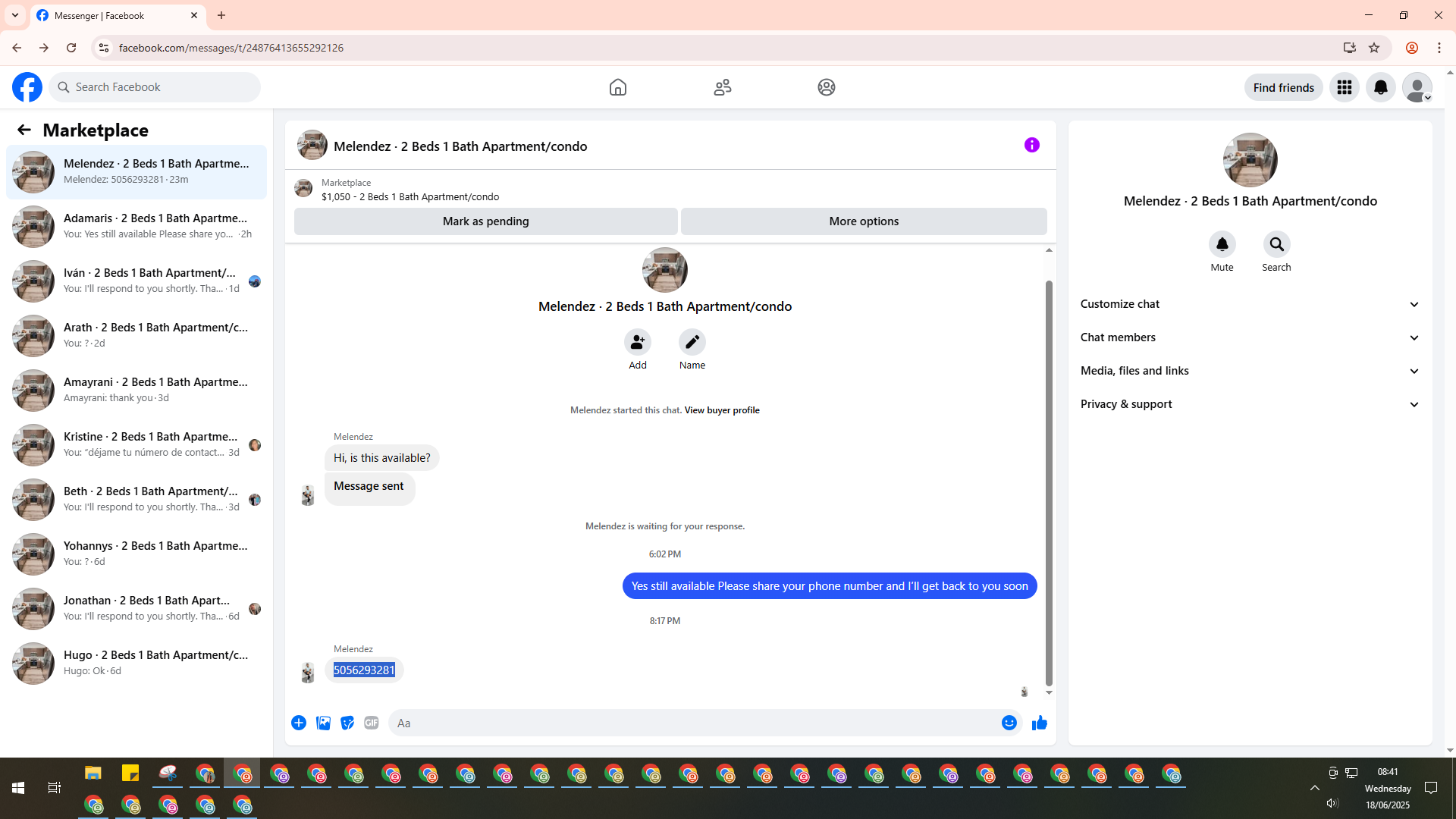Go to the Home feed icon
Image resolution: width=1456 pixels, height=819 pixels.
[618, 87]
